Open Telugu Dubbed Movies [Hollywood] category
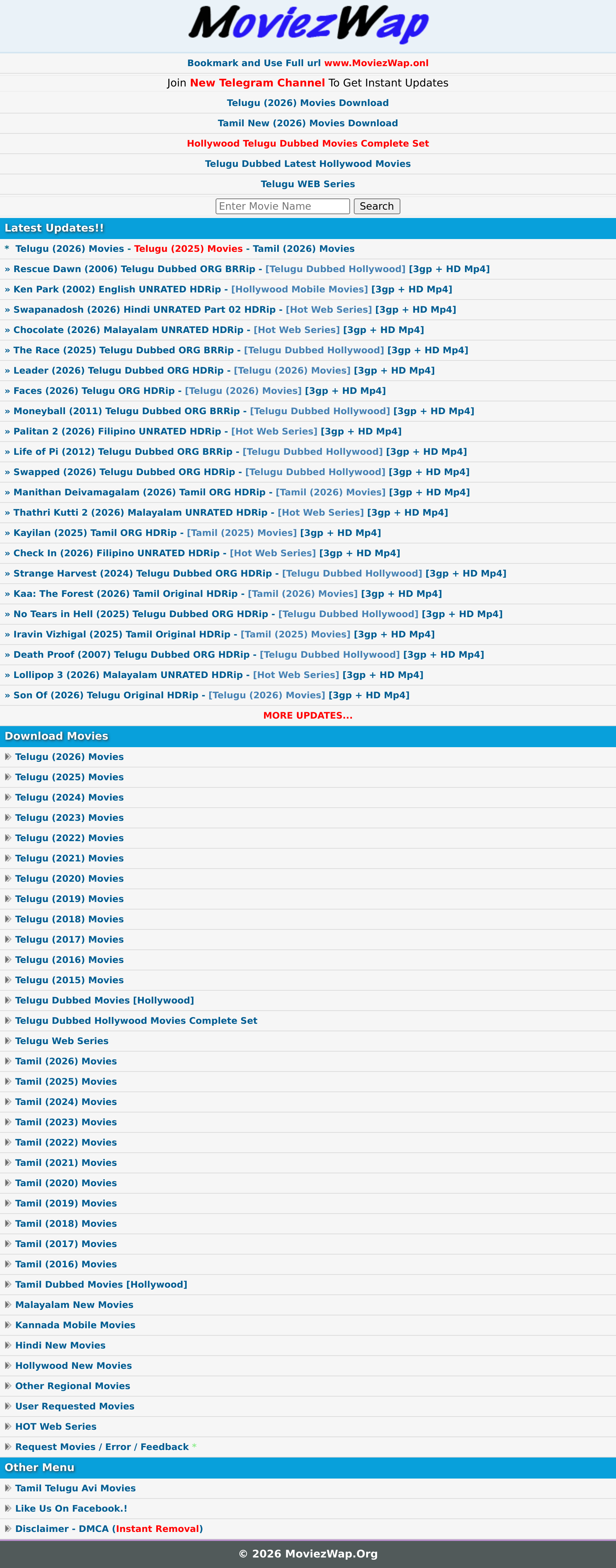The image size is (616, 1568). click(x=104, y=1000)
